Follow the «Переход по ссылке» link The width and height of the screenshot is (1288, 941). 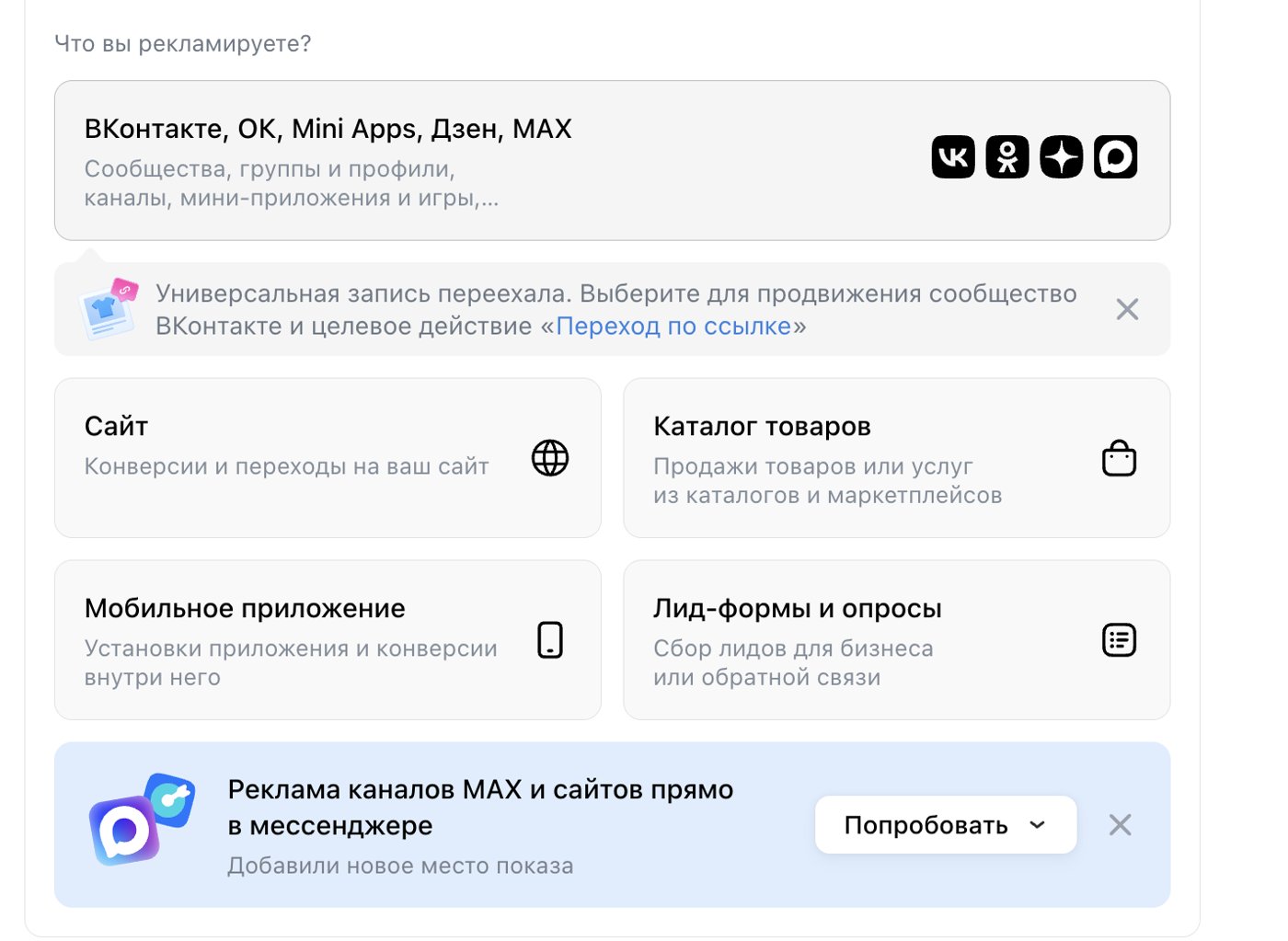point(673,326)
